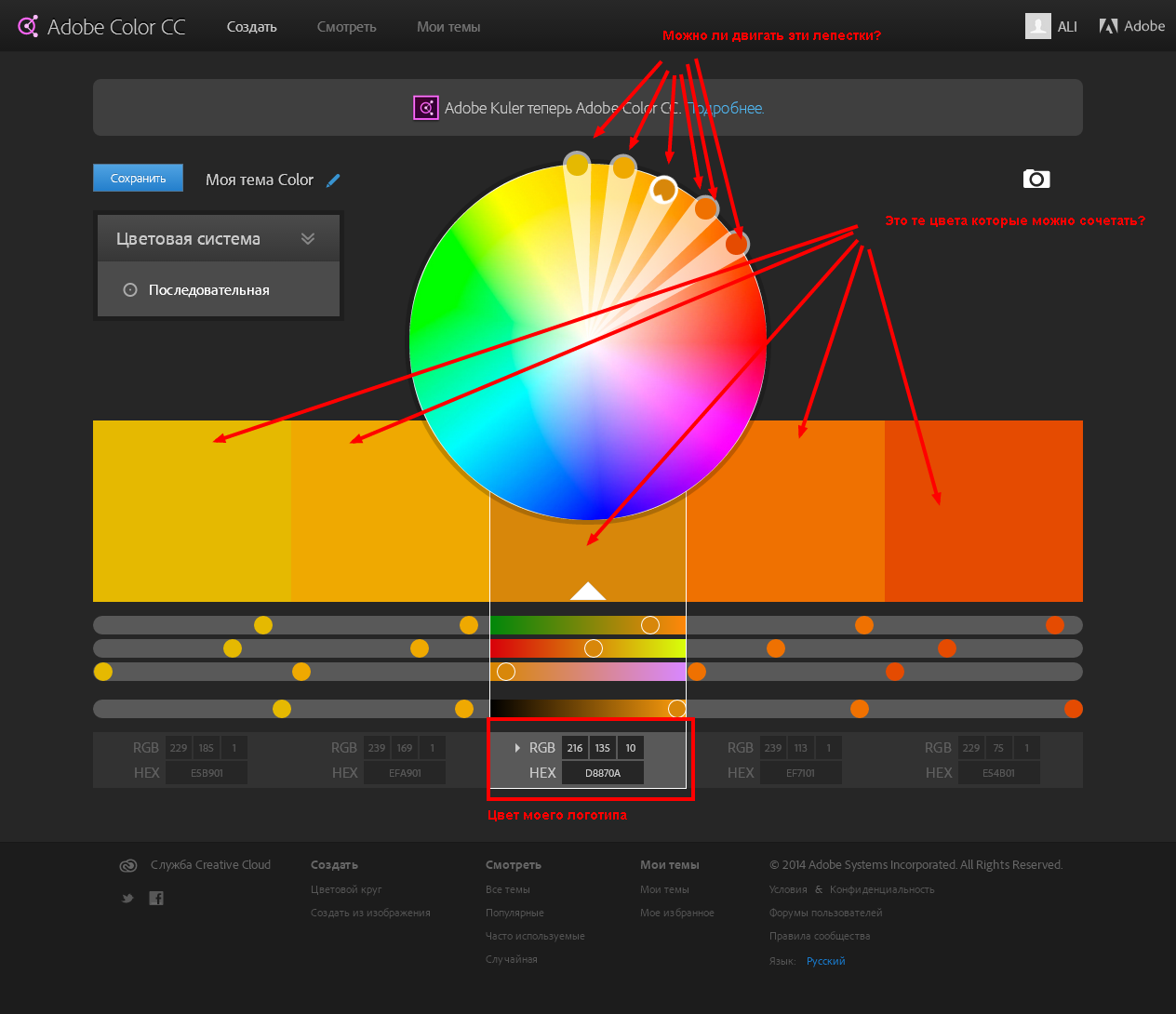1176x1014 pixels.
Task: Open the Правила сообщества footer link
Action: pos(820,936)
